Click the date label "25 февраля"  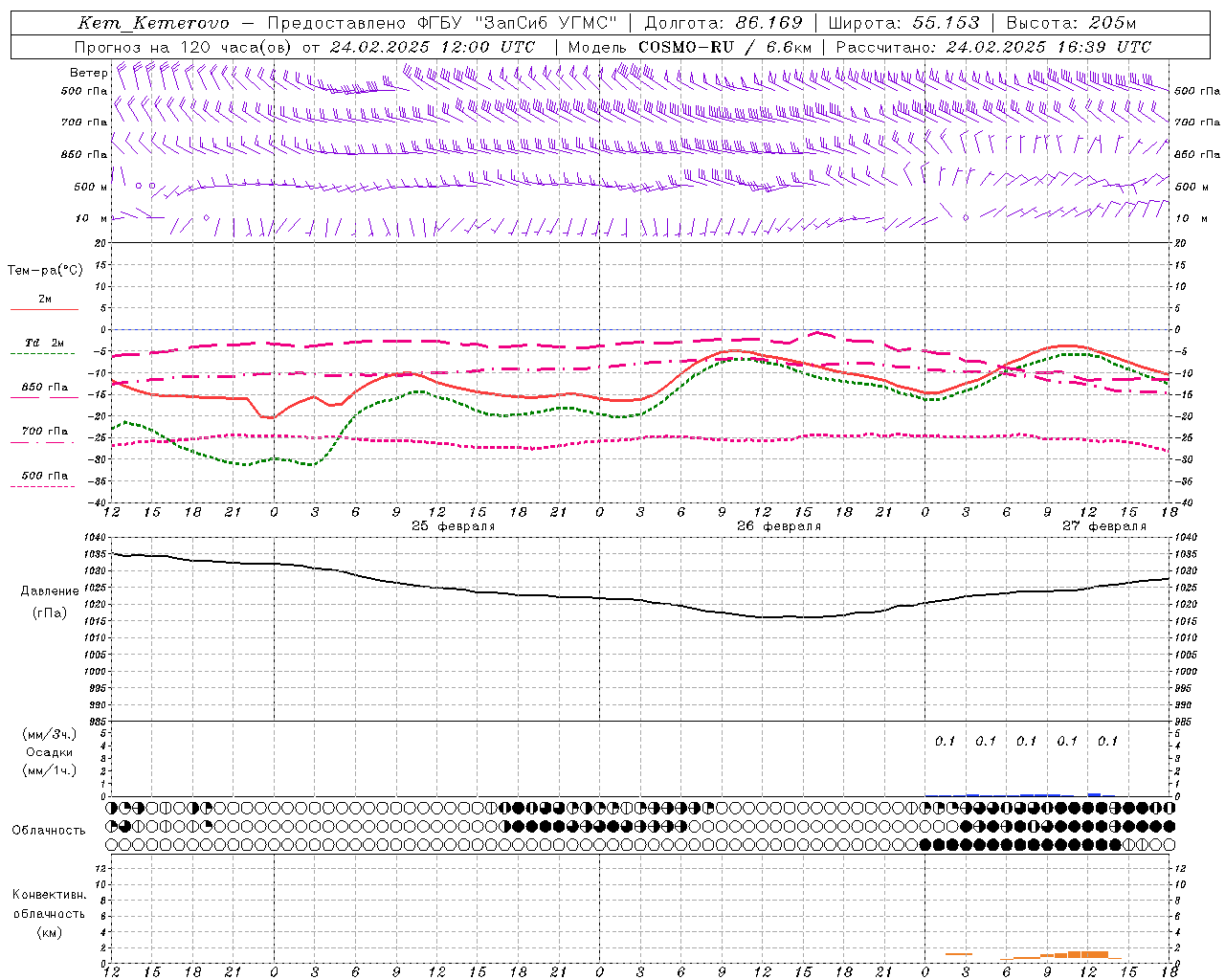click(x=454, y=526)
